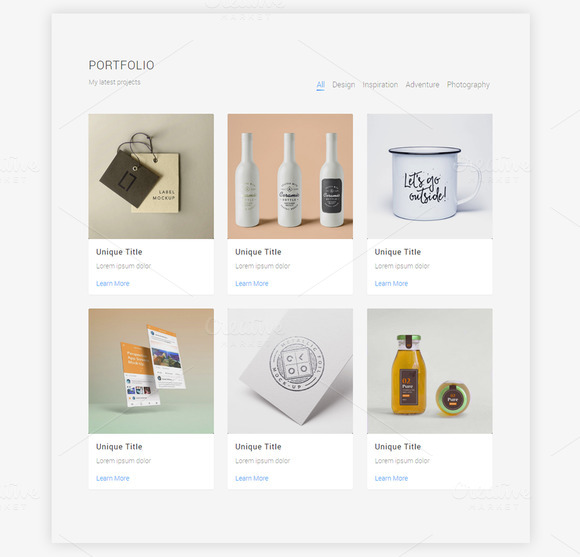Open Learn More under app screens card
This screenshot has height=557, width=580.
click(113, 478)
